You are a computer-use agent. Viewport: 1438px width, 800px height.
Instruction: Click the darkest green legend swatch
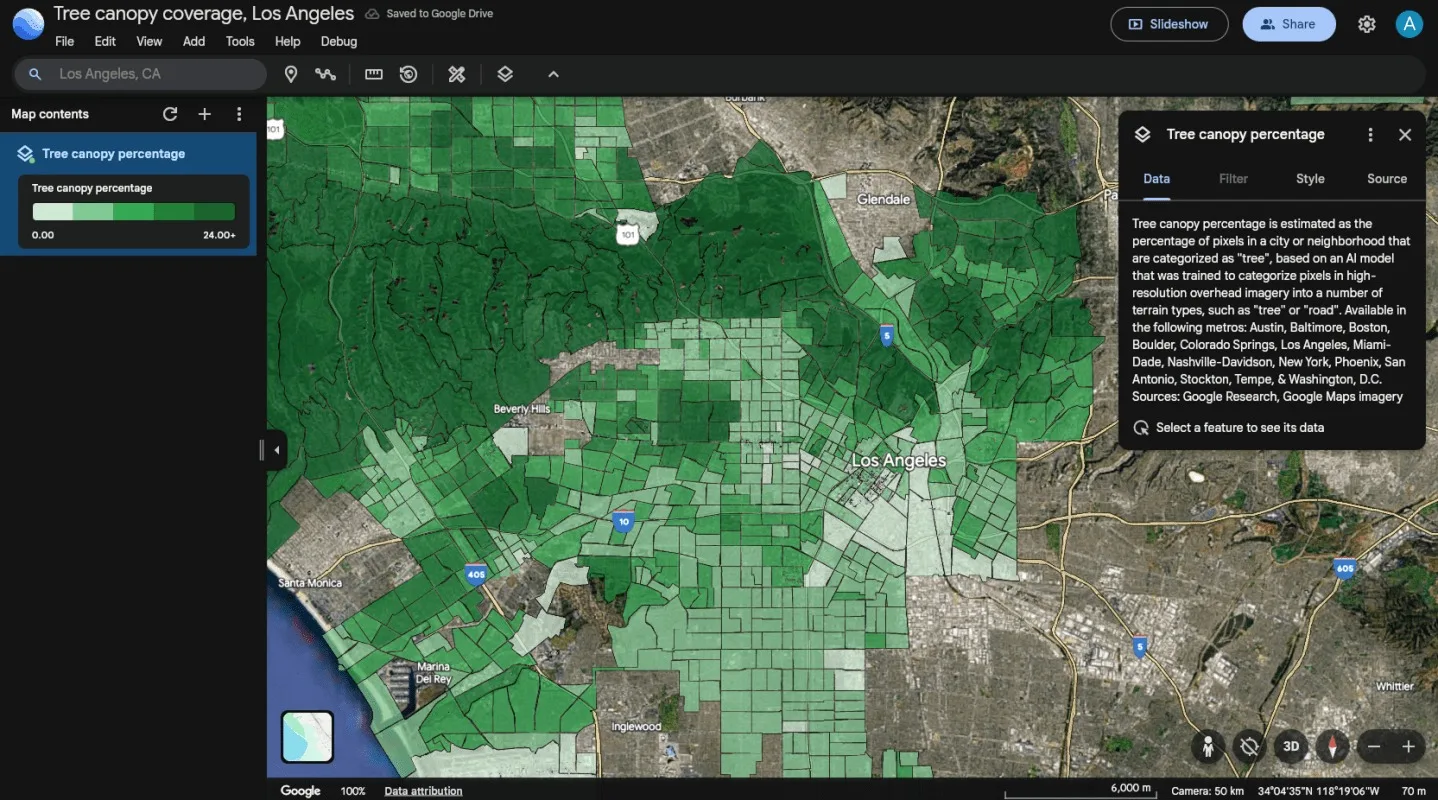coord(215,212)
